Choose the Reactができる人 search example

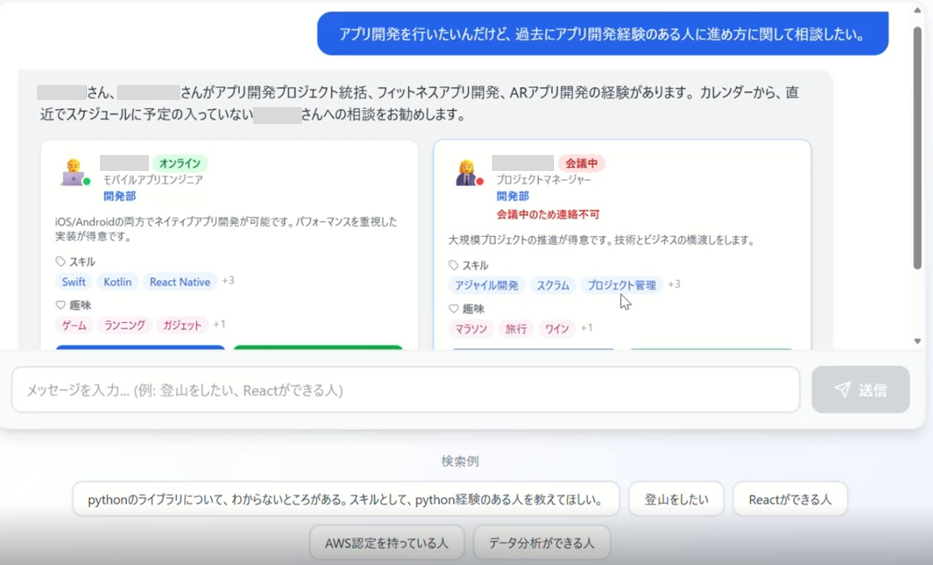coord(790,499)
